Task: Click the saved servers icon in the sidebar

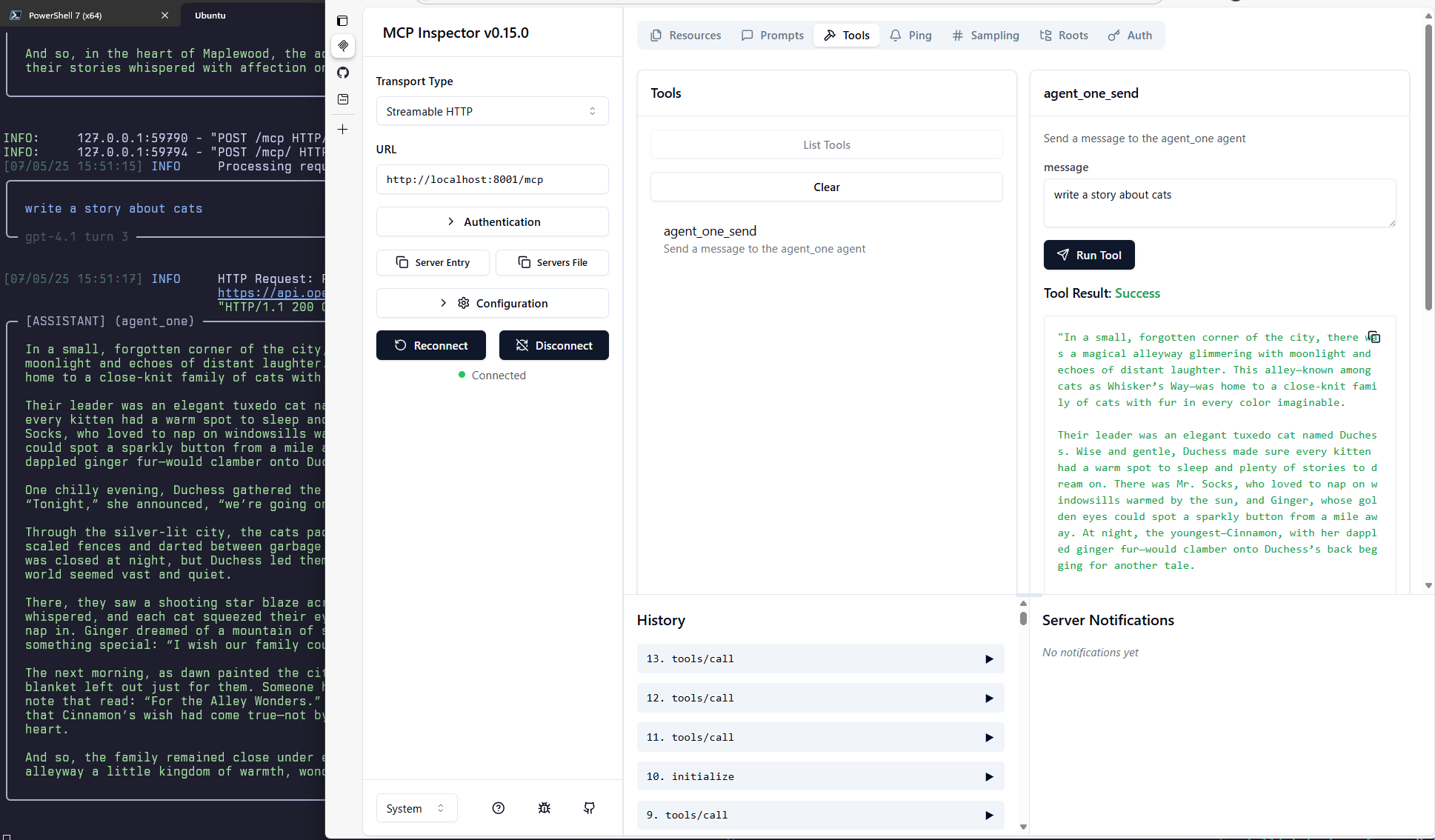Action: [342, 99]
